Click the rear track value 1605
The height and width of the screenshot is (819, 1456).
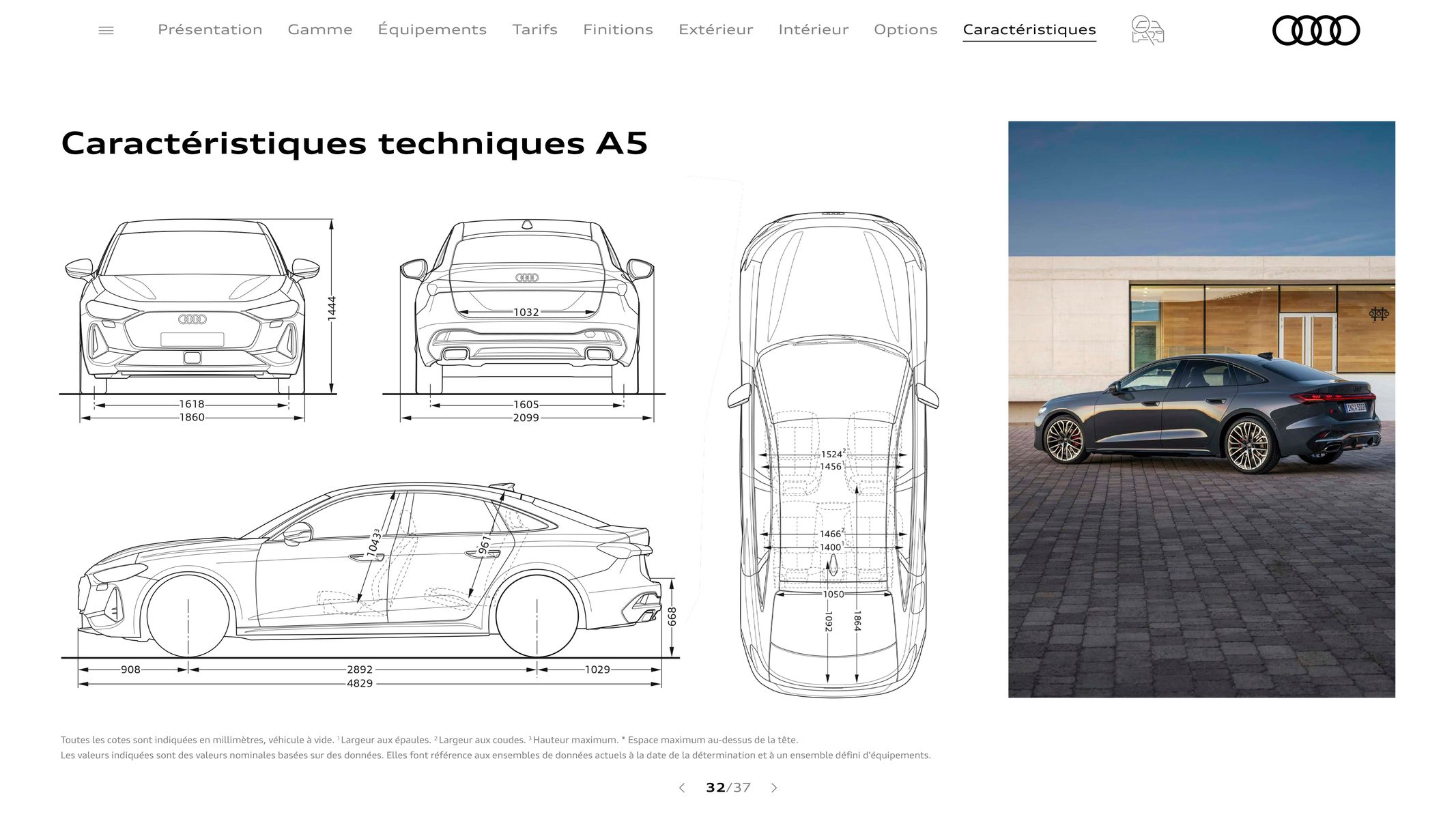[x=526, y=405]
